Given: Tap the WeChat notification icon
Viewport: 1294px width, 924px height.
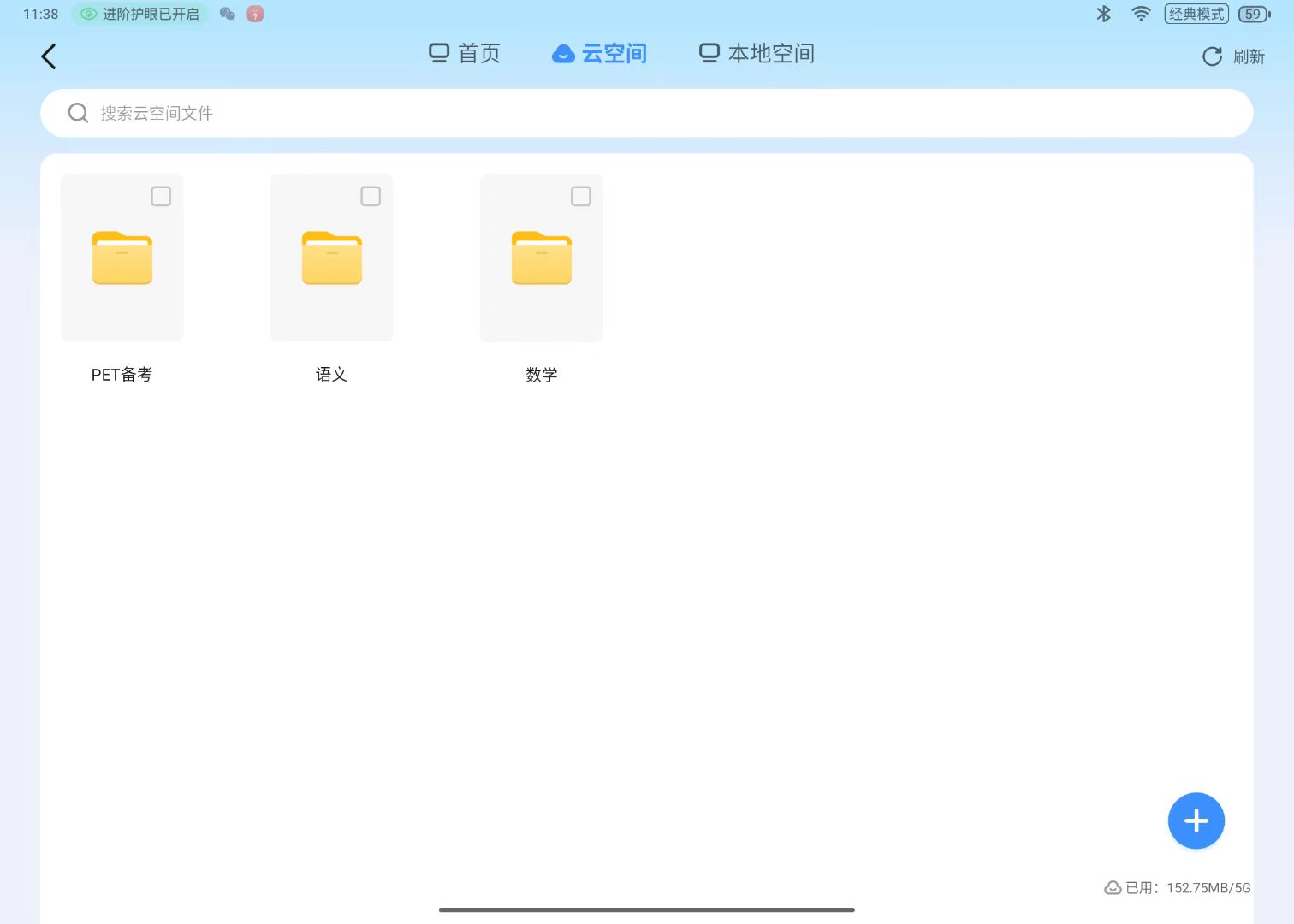Looking at the screenshot, I should pyautogui.click(x=228, y=14).
